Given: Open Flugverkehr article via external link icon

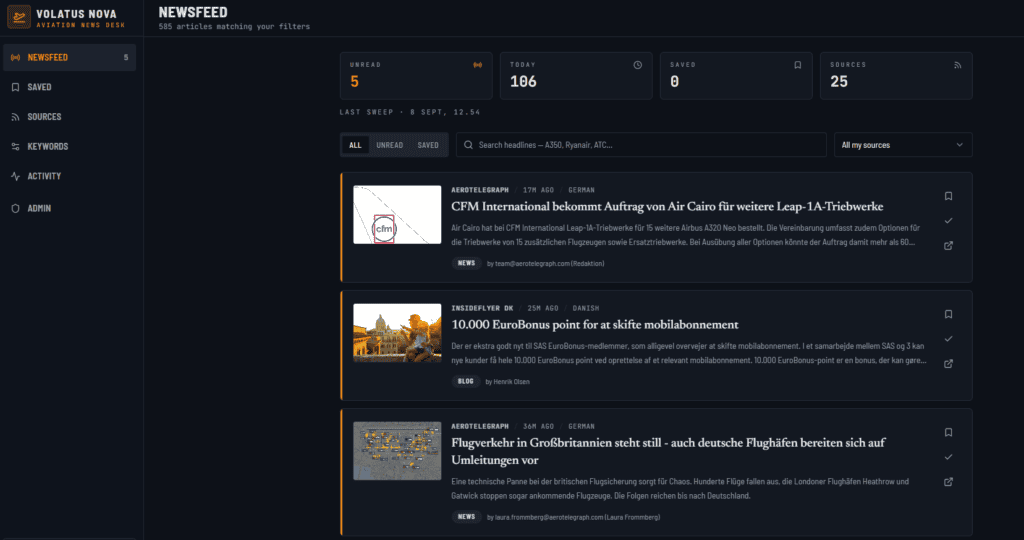Looking at the screenshot, I should coord(948,482).
